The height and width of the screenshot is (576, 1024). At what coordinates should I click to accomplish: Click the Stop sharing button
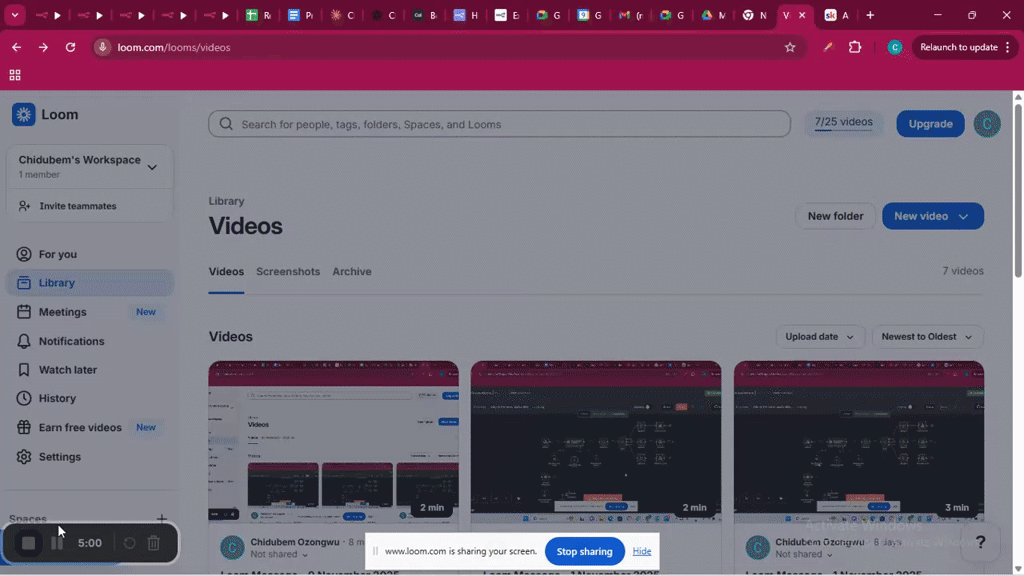[x=584, y=551]
